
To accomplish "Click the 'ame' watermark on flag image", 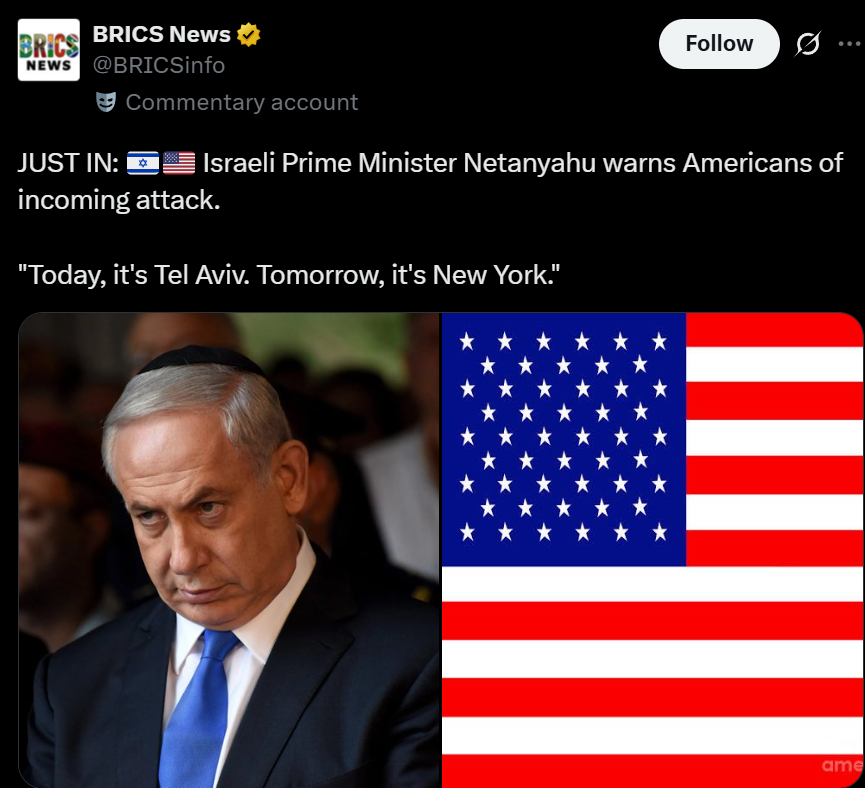I will click(842, 765).
